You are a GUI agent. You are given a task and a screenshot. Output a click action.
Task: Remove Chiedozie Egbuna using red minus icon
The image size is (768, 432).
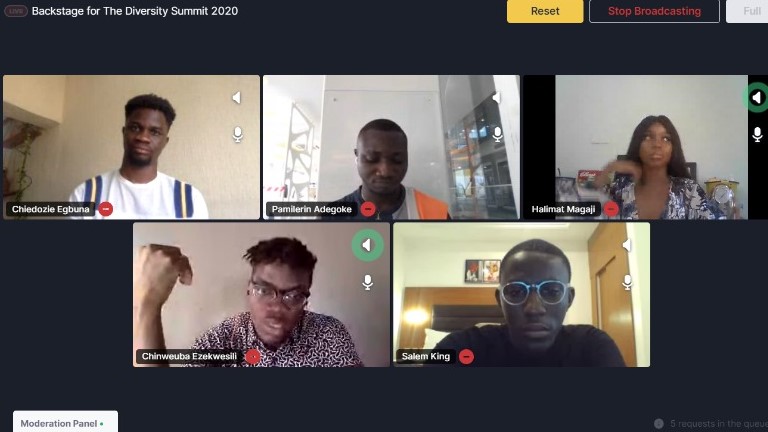106,209
